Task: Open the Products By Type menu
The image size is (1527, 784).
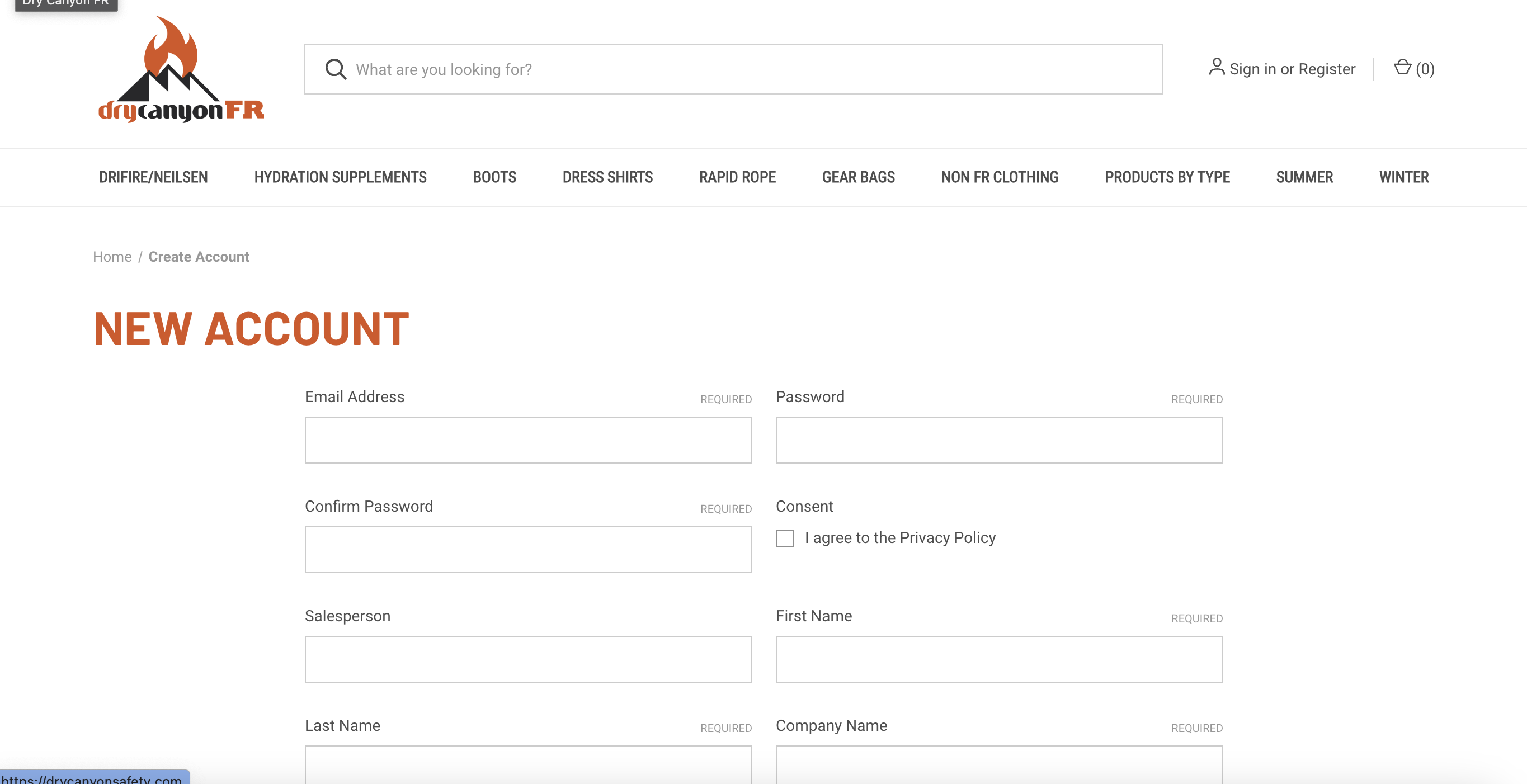Action: pyautogui.click(x=1167, y=177)
